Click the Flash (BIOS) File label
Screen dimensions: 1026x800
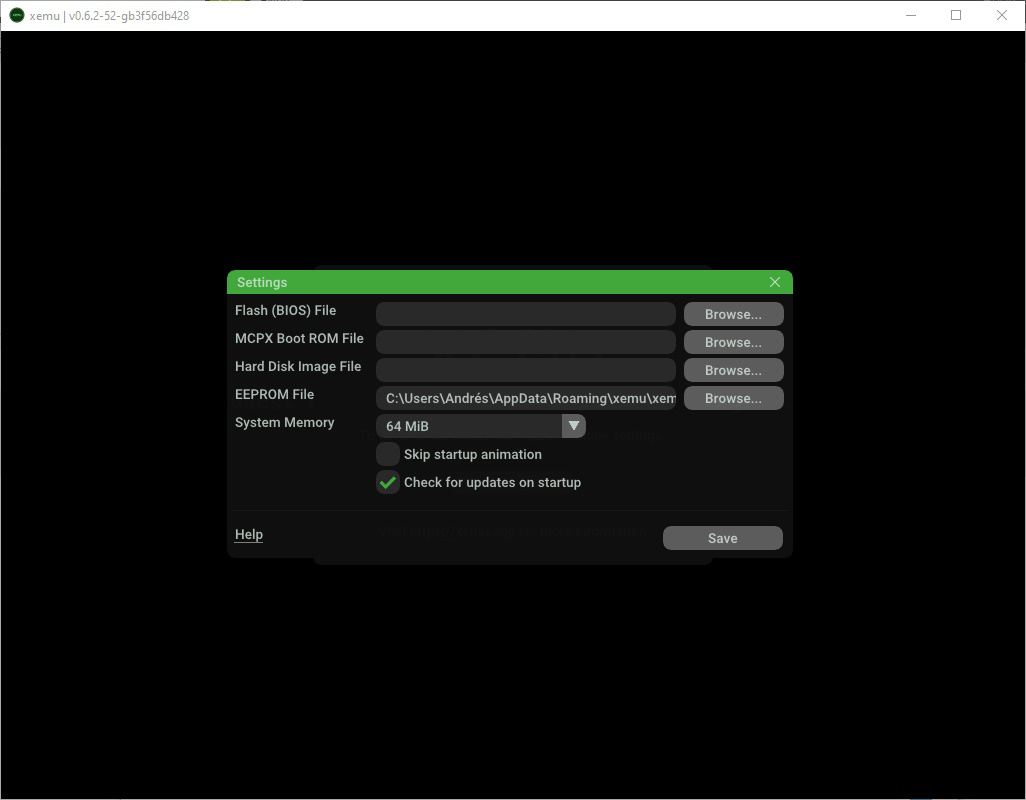pyautogui.click(x=285, y=311)
